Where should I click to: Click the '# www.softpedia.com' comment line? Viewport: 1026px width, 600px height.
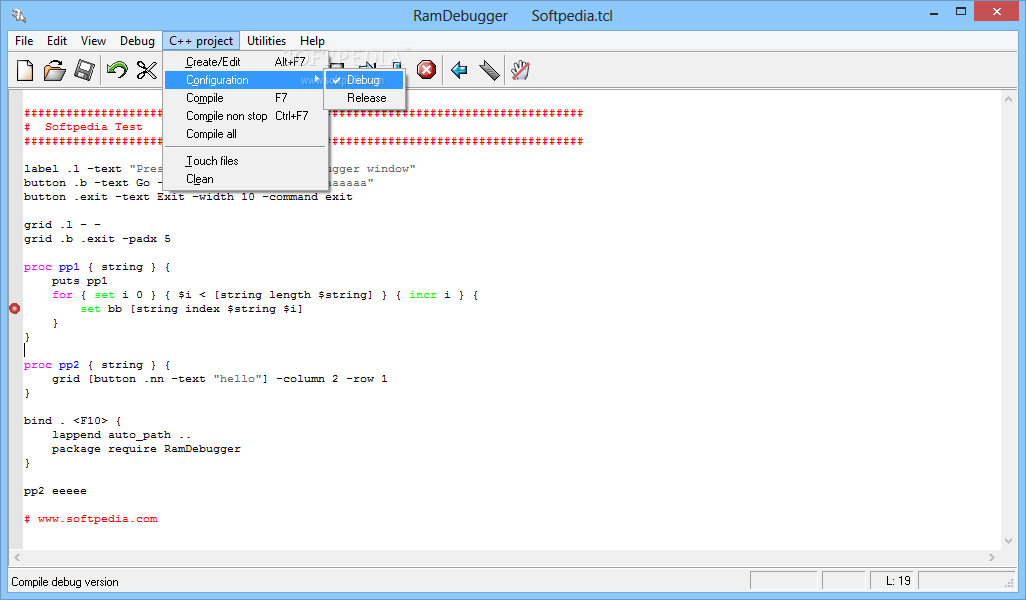pyautogui.click(x=91, y=519)
